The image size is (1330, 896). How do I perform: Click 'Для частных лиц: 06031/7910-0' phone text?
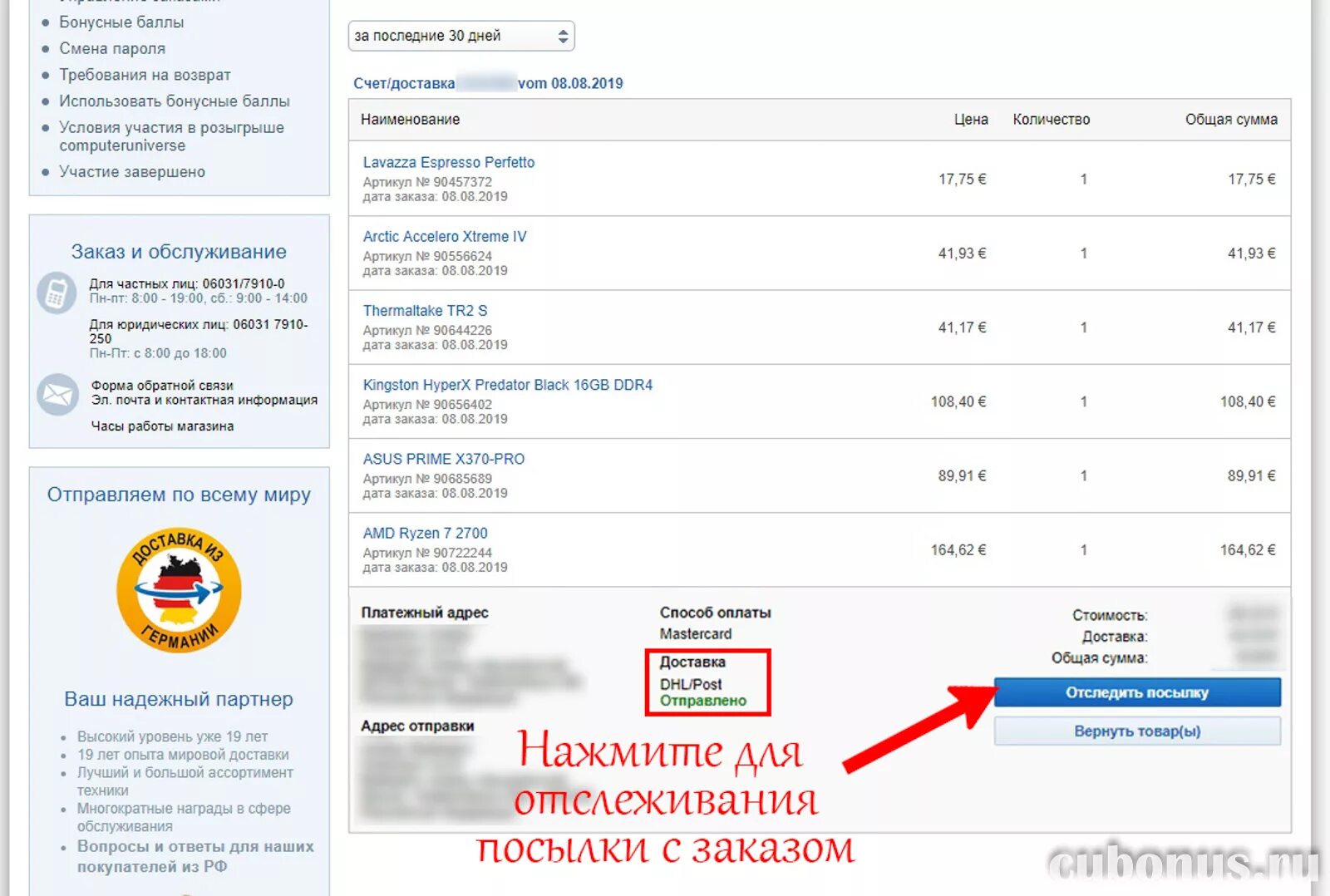tap(187, 284)
